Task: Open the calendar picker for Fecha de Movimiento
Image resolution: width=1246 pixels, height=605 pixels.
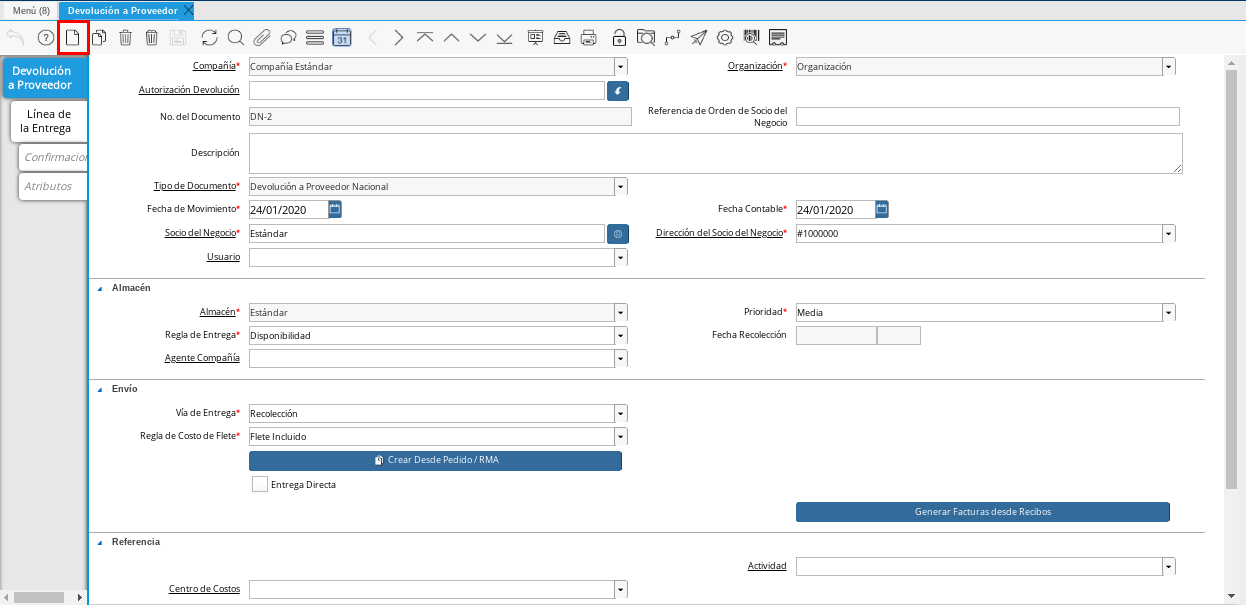Action: 335,209
